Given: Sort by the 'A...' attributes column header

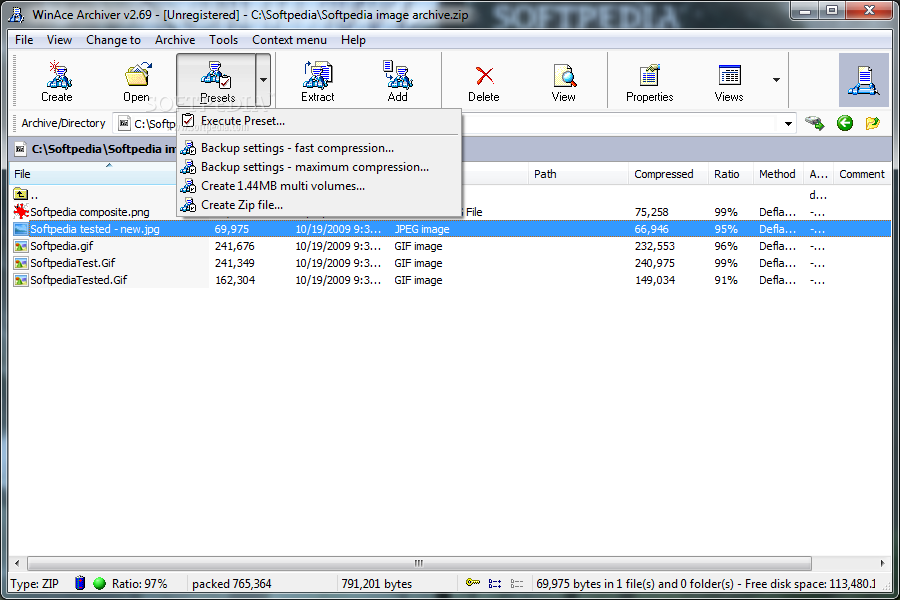Looking at the screenshot, I should click(818, 174).
